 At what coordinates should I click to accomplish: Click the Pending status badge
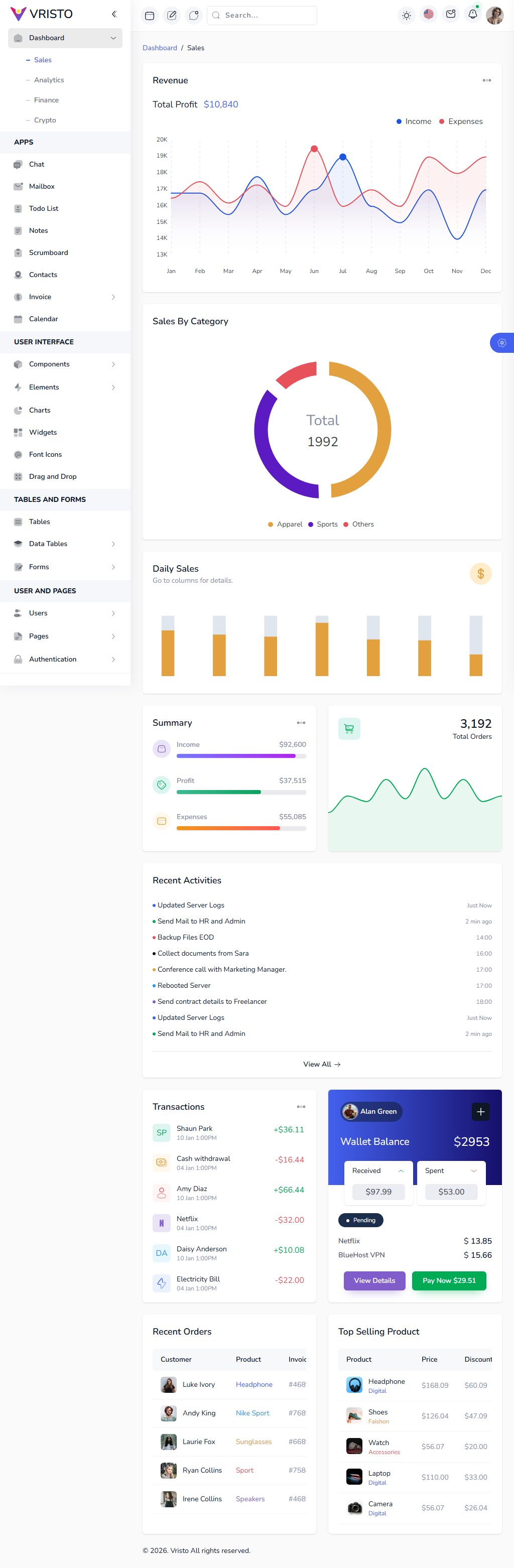point(360,1220)
